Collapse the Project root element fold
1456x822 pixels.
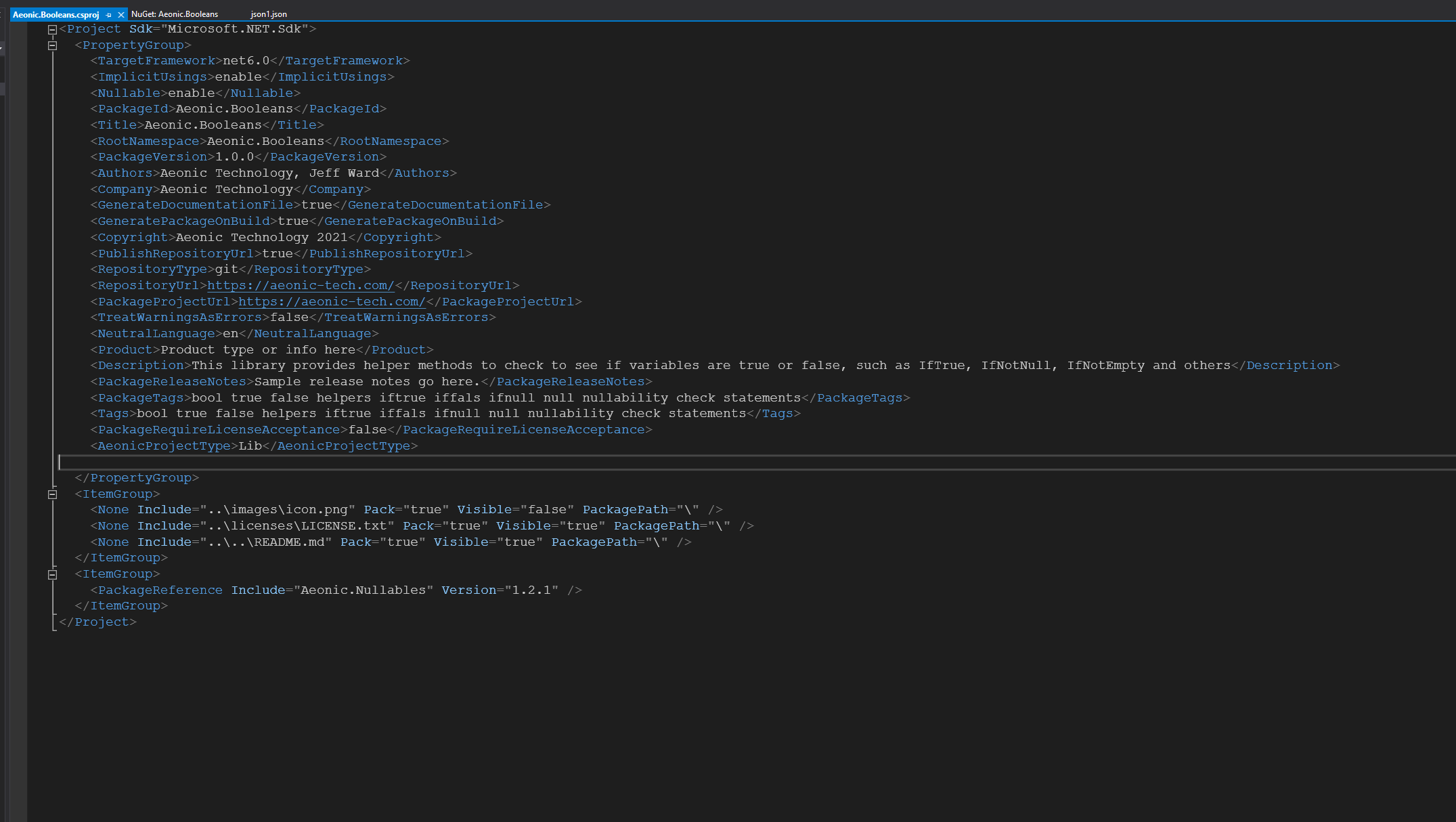(51, 28)
